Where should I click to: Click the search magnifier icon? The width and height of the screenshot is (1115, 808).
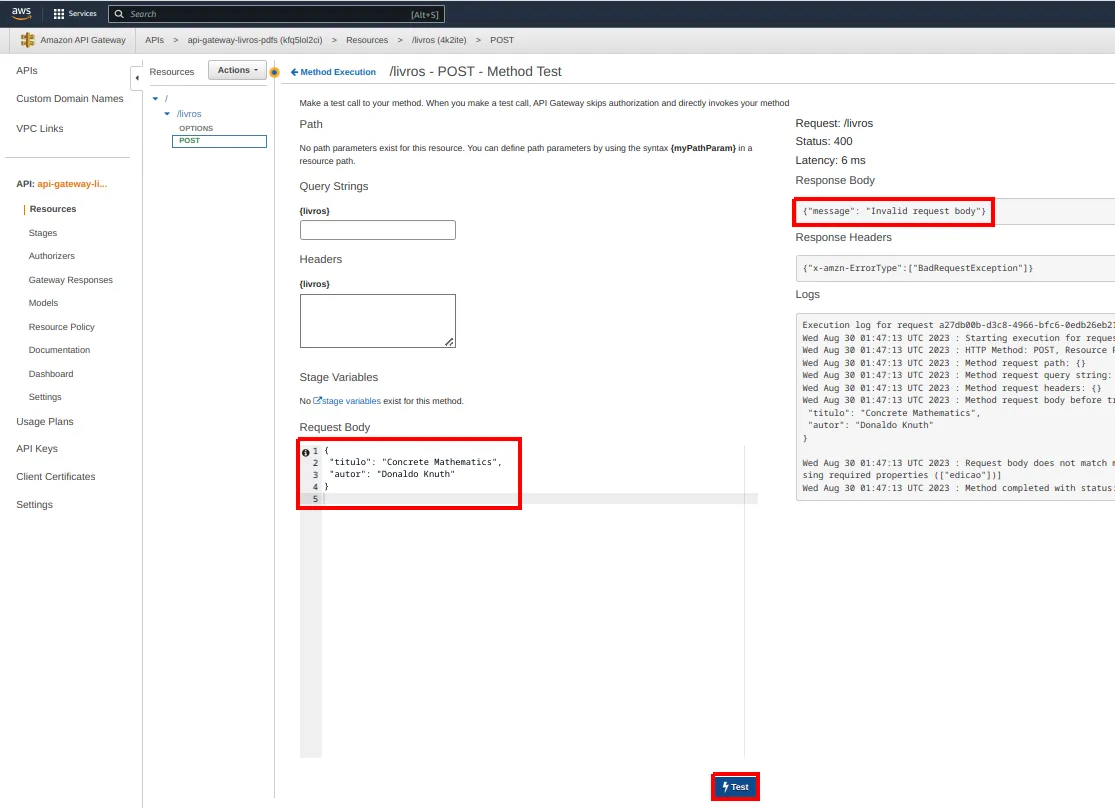(119, 14)
